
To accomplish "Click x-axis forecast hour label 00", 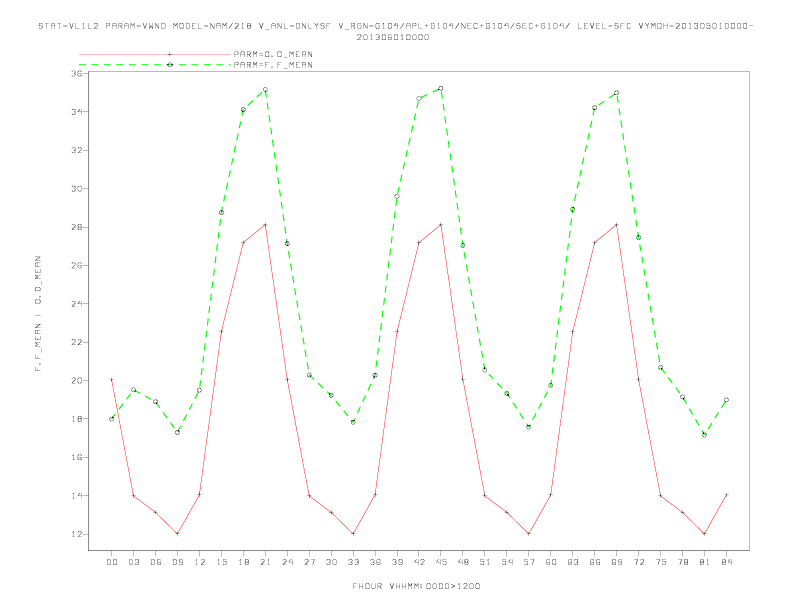I will [x=112, y=562].
